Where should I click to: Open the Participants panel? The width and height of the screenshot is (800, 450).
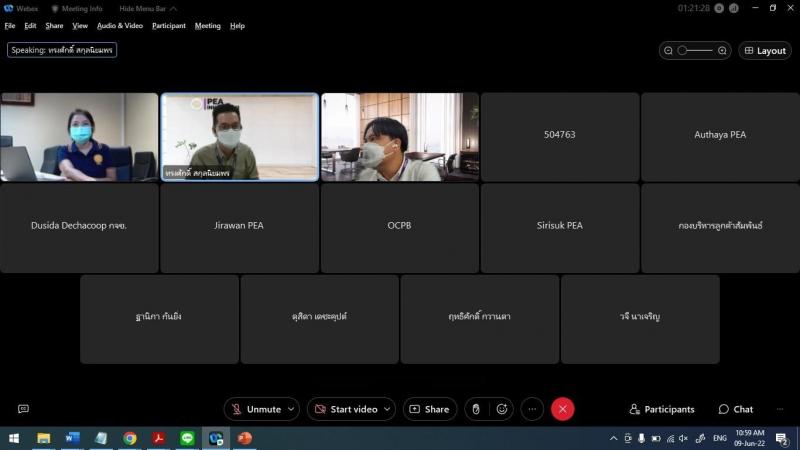coord(662,409)
